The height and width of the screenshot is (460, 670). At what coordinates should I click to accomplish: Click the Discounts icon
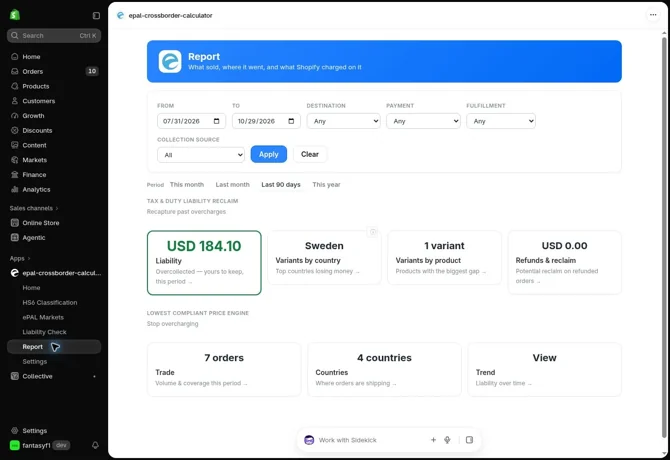(x=15, y=130)
